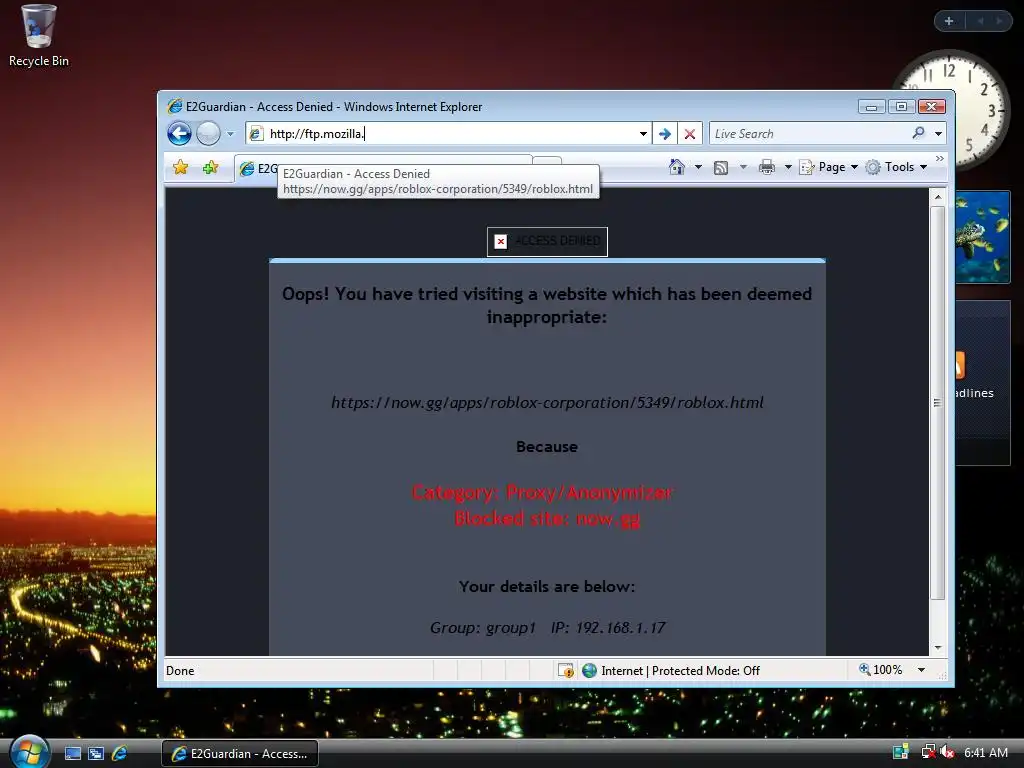Open Favorites Center star icon
1024x768 pixels.
tap(181, 168)
